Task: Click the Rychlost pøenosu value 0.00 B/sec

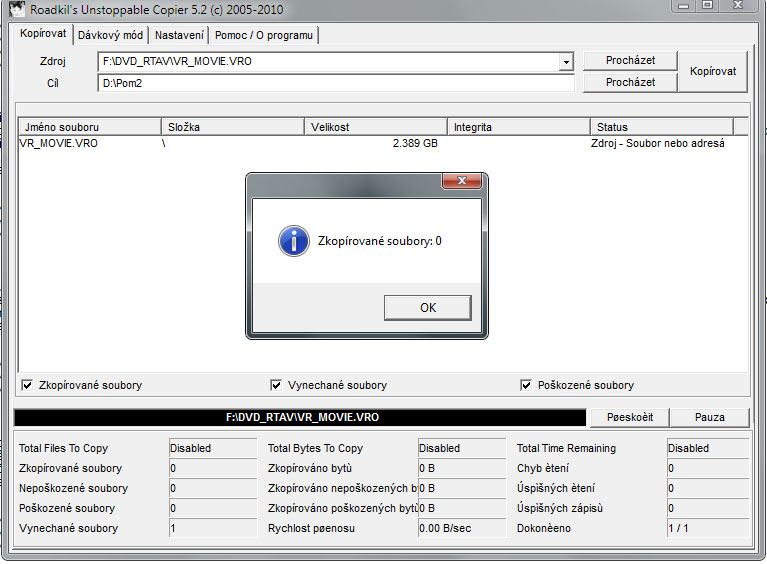Action: 461,528
